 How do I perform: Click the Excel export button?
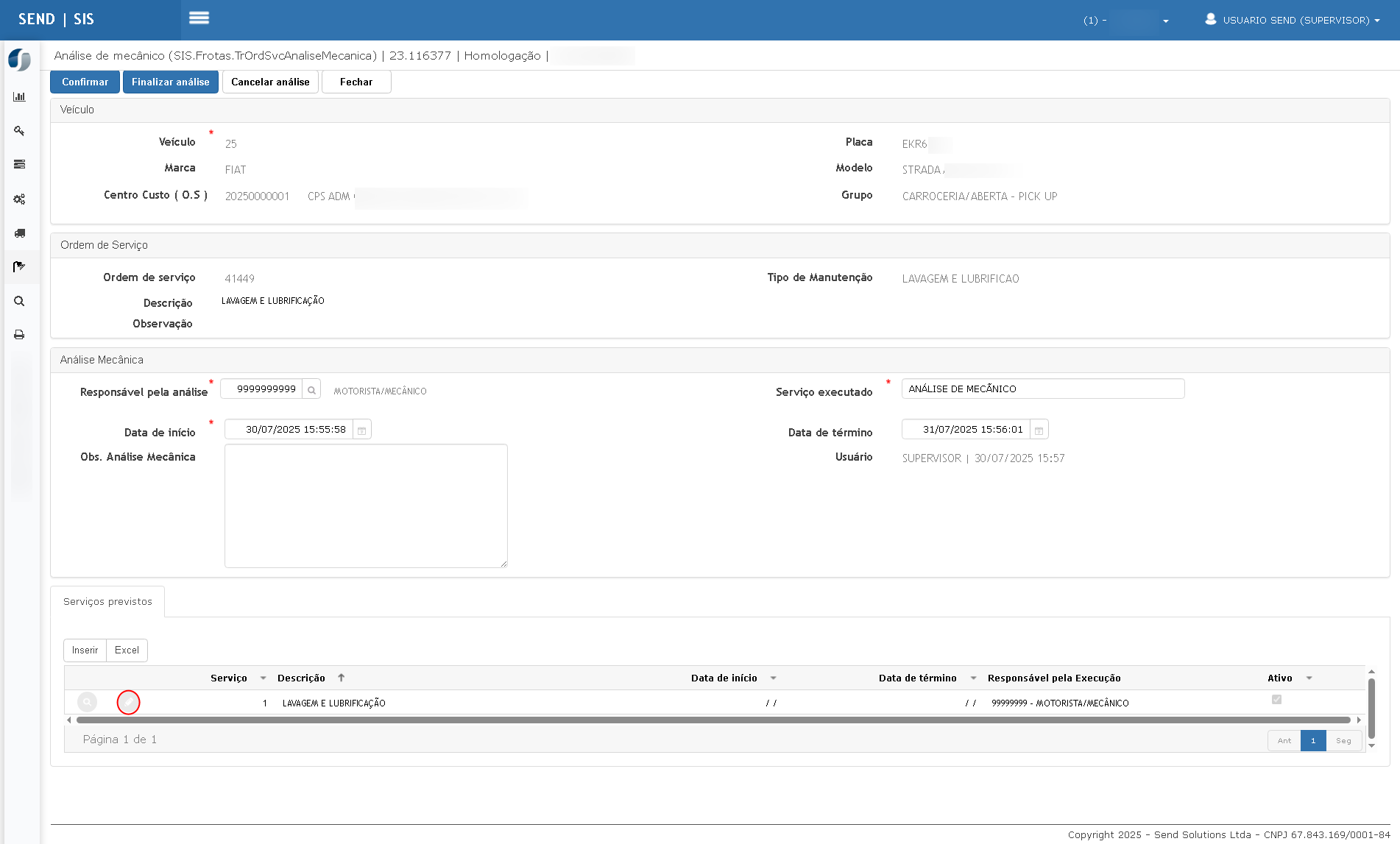[127, 650]
